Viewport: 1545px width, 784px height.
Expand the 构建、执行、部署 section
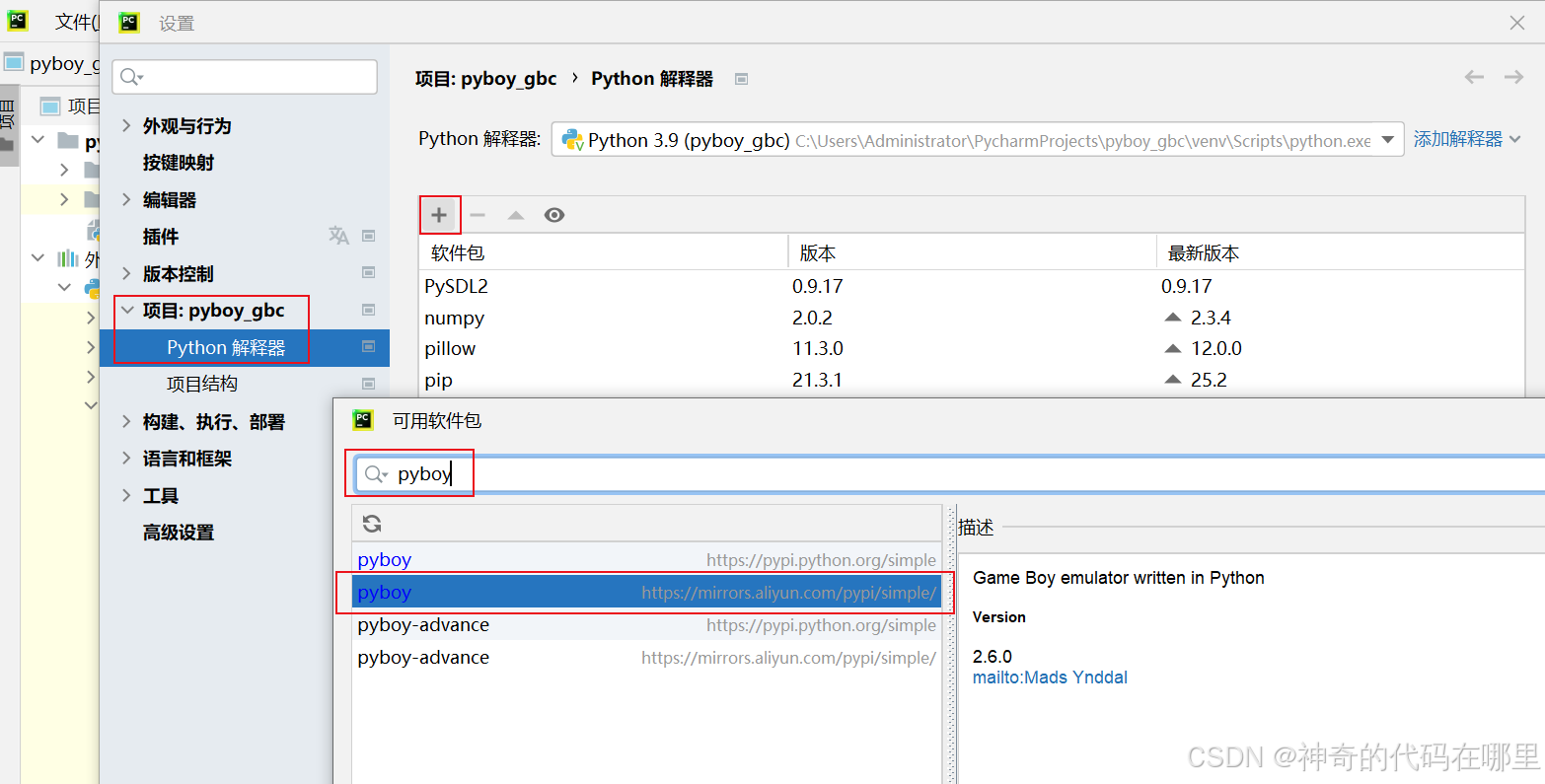(x=126, y=422)
